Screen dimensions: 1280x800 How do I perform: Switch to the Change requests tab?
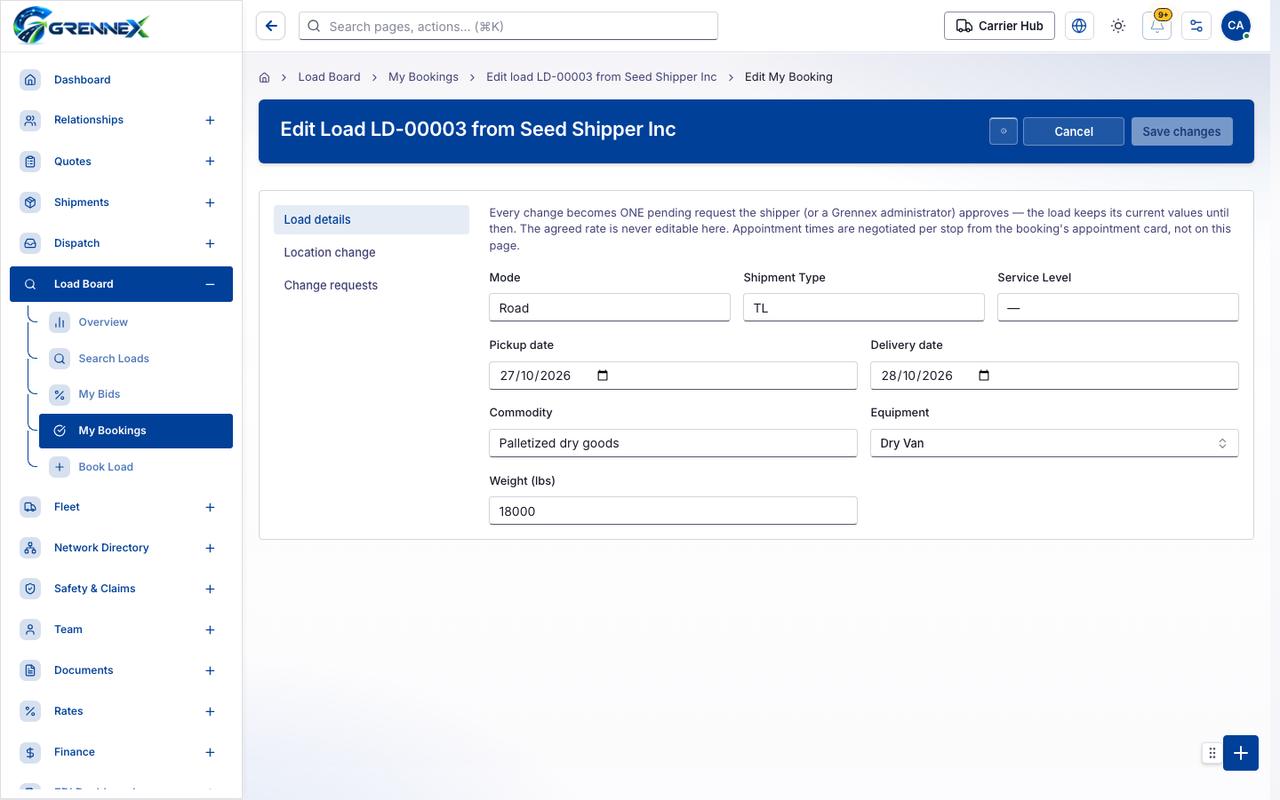pyautogui.click(x=371, y=285)
